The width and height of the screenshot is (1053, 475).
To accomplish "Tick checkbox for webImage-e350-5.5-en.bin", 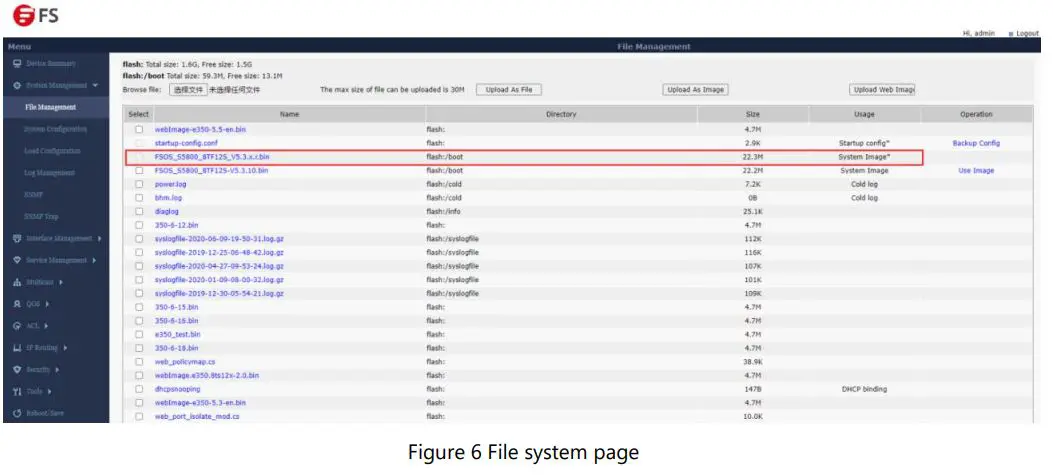I will click(139, 129).
